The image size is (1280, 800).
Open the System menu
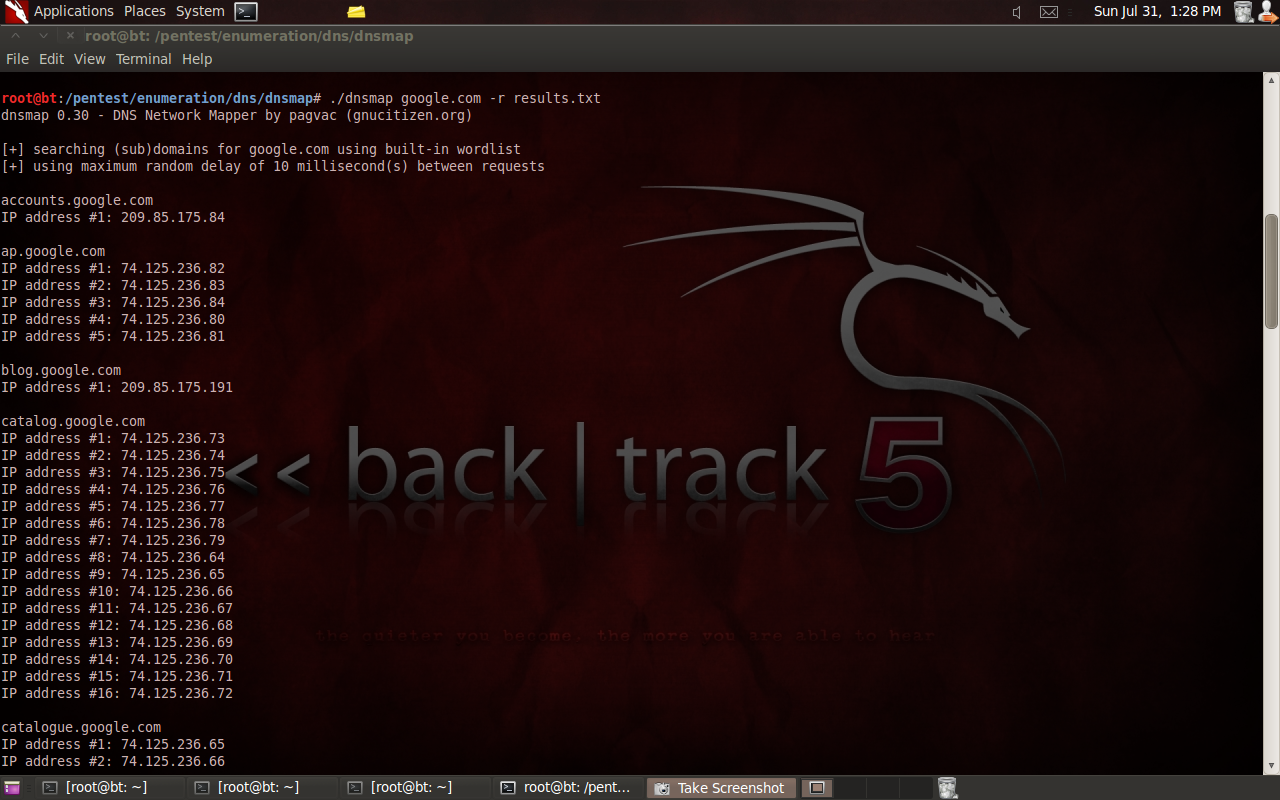coord(200,11)
